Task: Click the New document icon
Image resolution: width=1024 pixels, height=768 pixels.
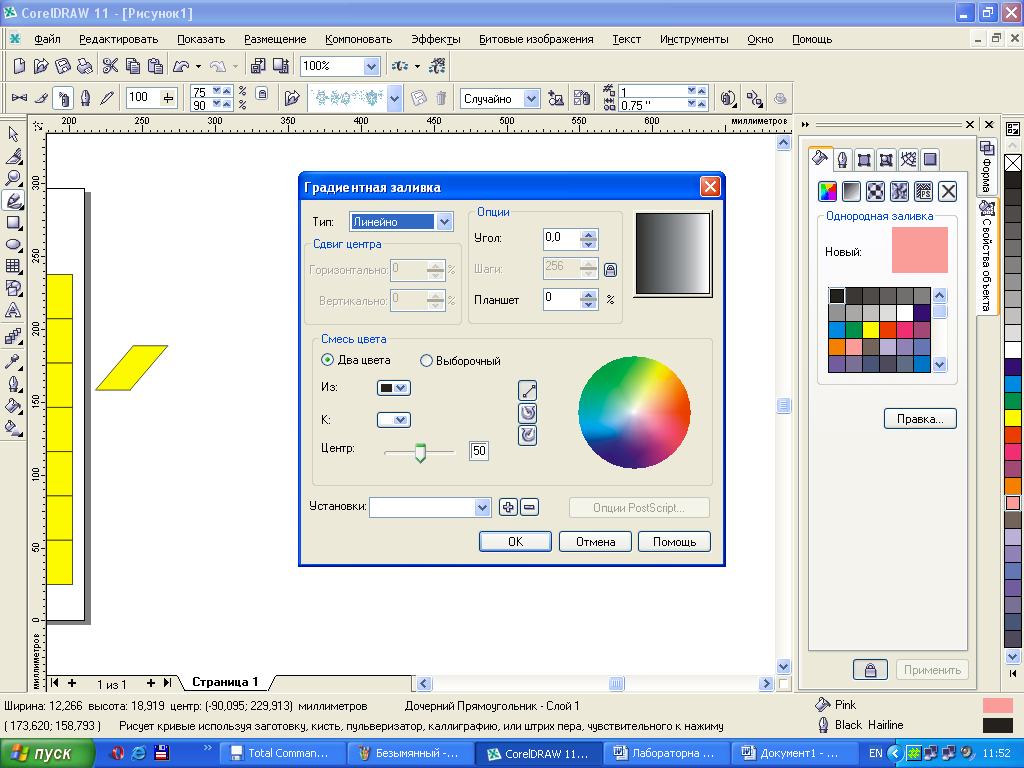Action: pyautogui.click(x=20, y=65)
